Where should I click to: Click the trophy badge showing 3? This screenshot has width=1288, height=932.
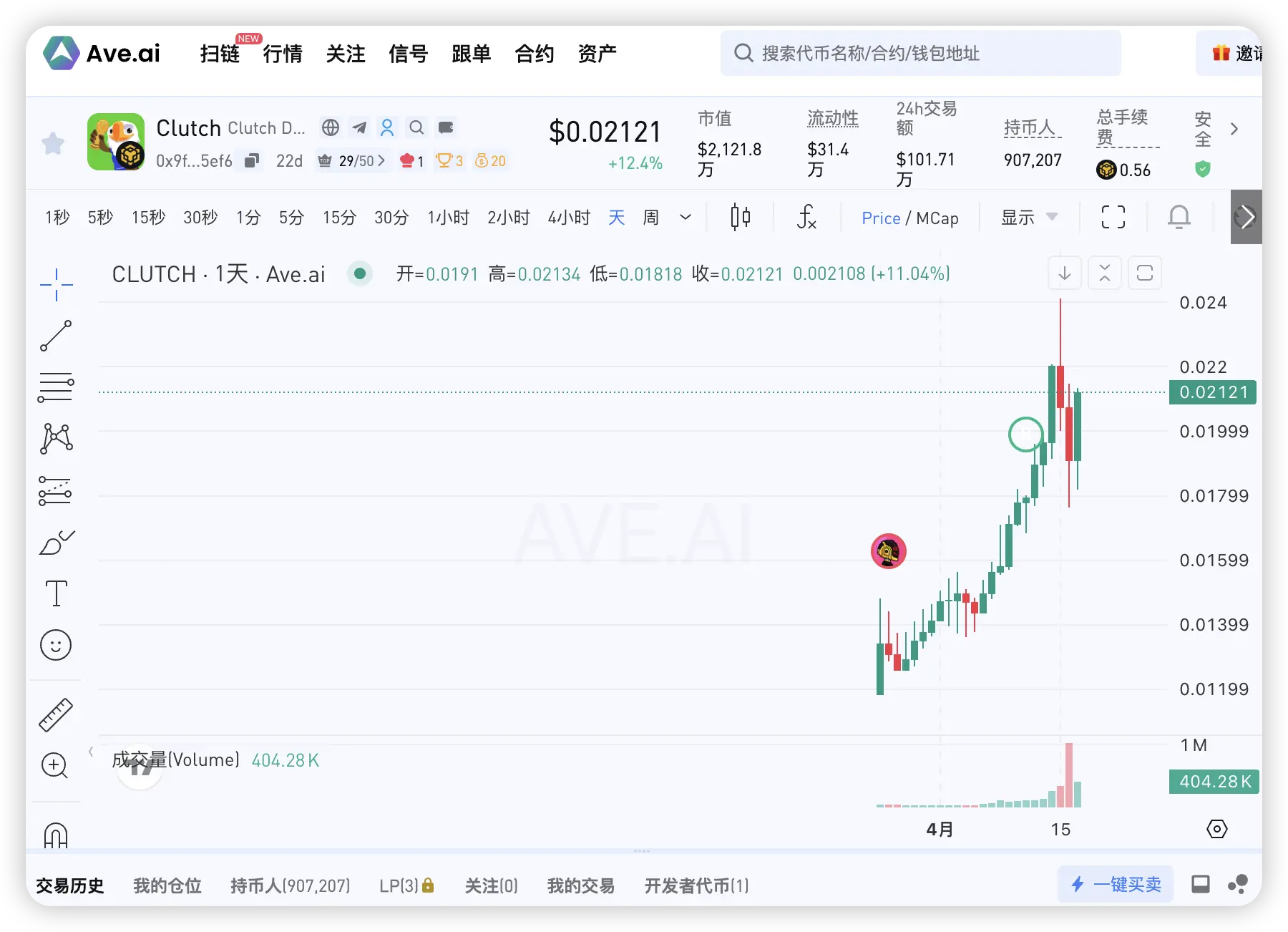tap(449, 161)
